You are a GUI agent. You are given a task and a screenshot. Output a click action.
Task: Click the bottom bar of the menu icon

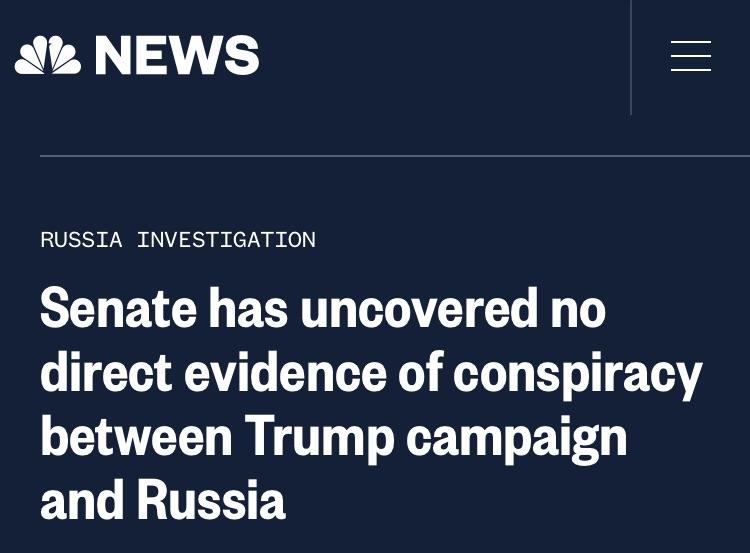tap(691, 70)
